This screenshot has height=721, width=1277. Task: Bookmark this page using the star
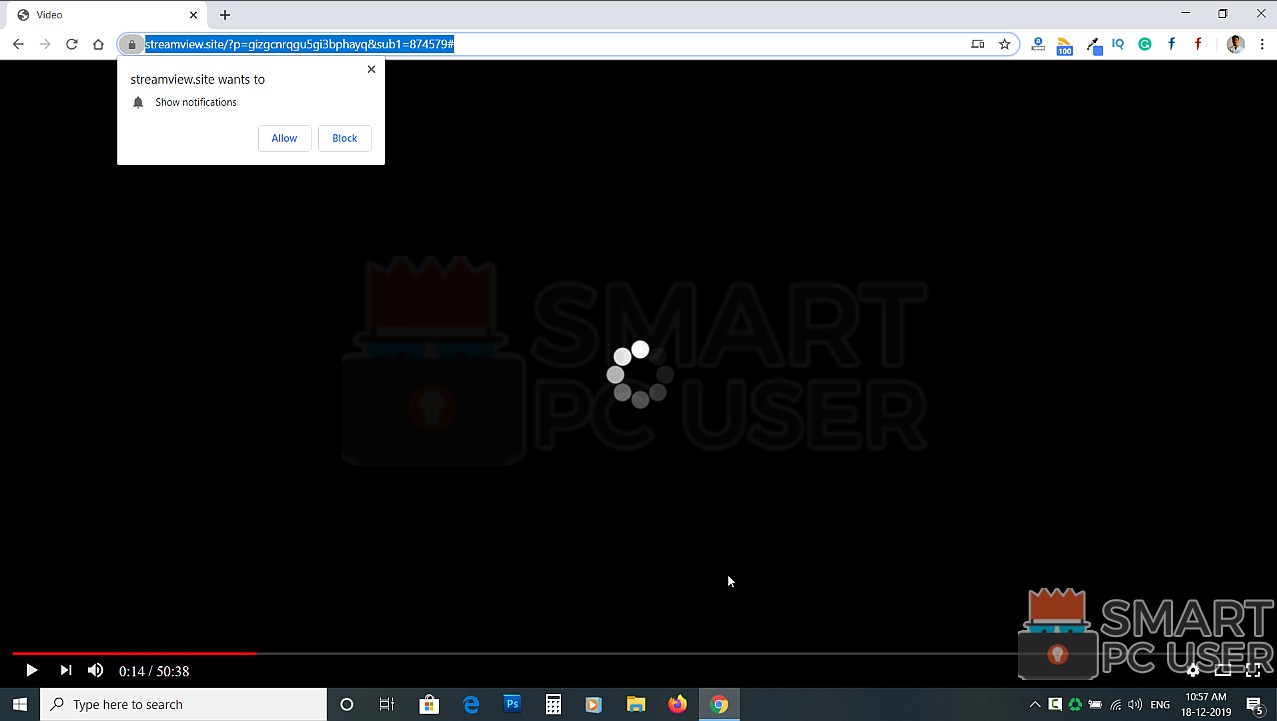coord(1004,44)
